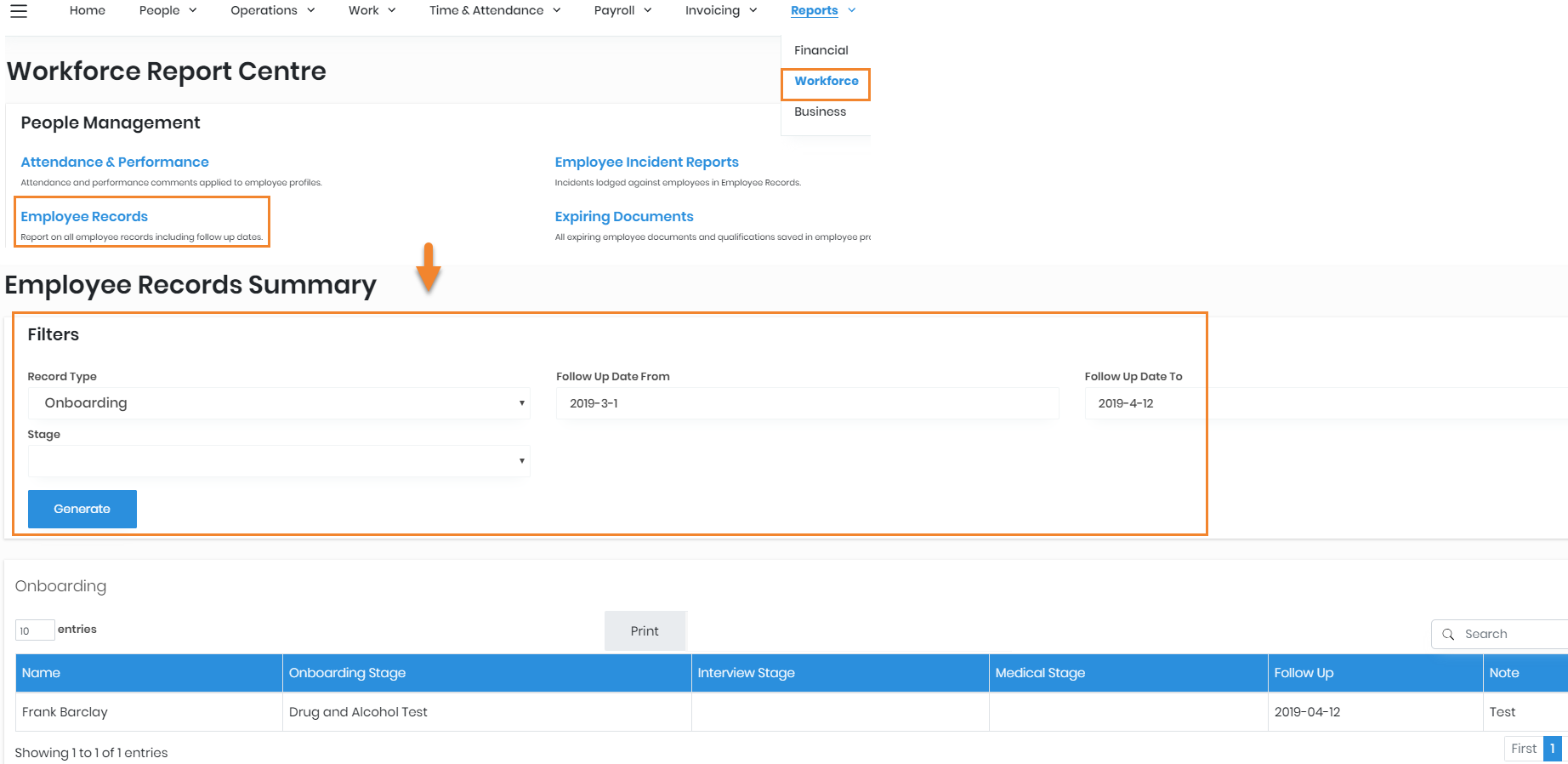Click the table Search field
The width and height of the screenshot is (1568, 764).
1509,634
